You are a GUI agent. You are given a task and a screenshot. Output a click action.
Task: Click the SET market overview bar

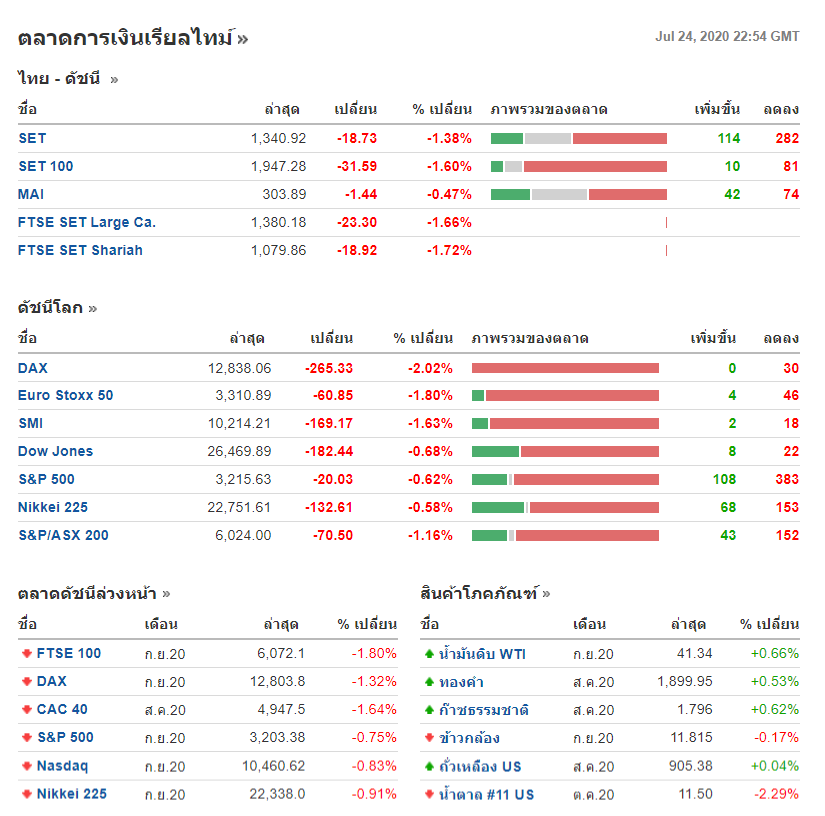coord(579,138)
